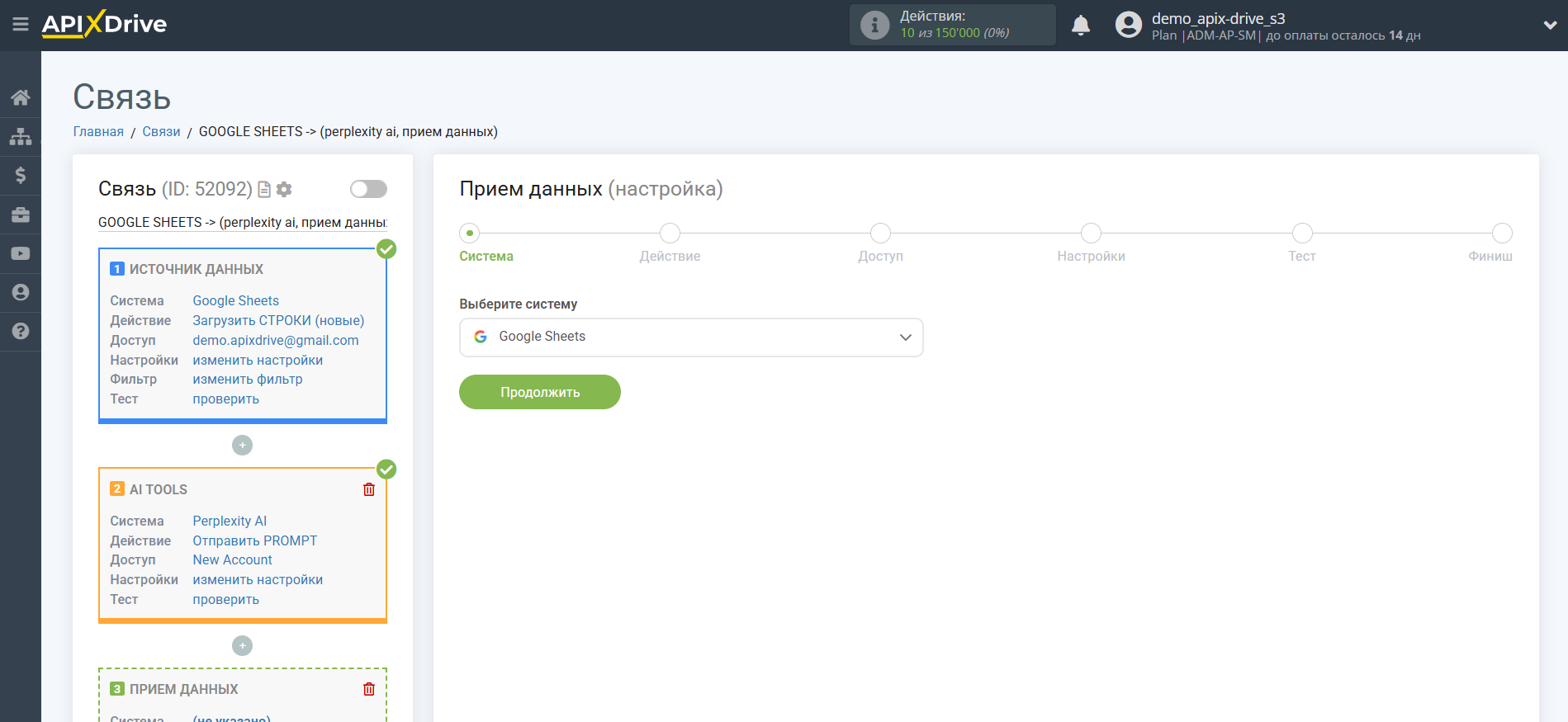Open the connections sitemap icon in sidebar
The width and height of the screenshot is (1568, 722).
click(x=21, y=136)
